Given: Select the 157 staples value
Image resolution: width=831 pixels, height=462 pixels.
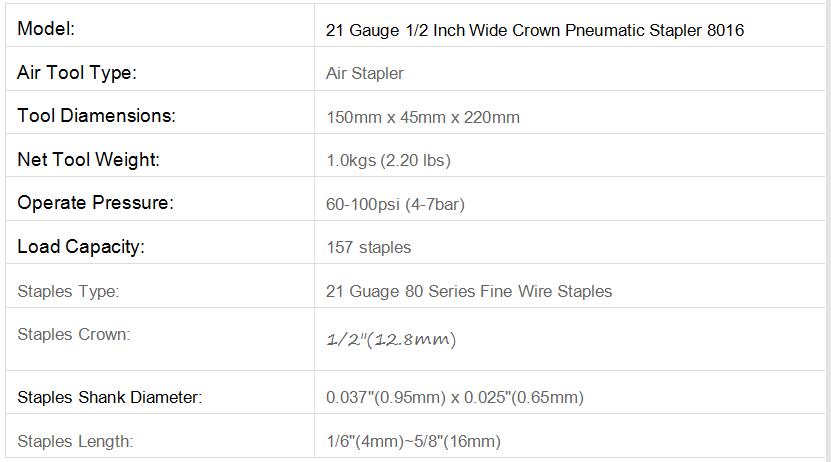Looking at the screenshot, I should tap(369, 247).
